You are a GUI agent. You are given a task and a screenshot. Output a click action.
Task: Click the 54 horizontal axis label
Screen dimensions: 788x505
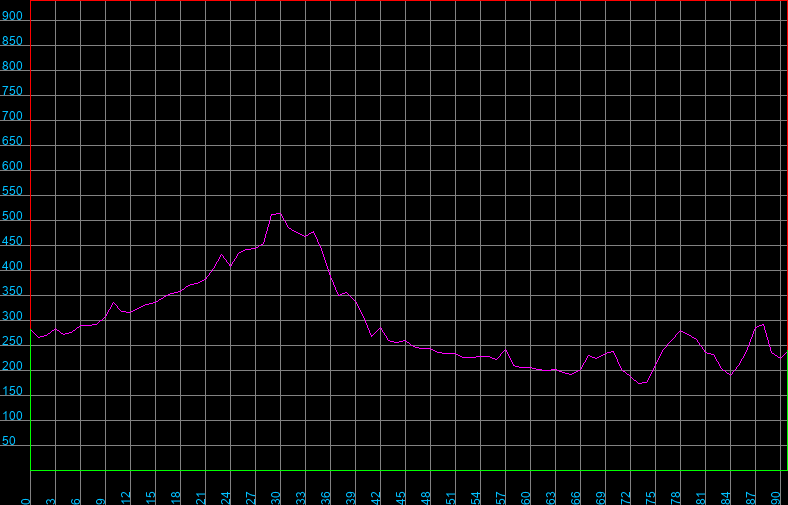pos(476,498)
